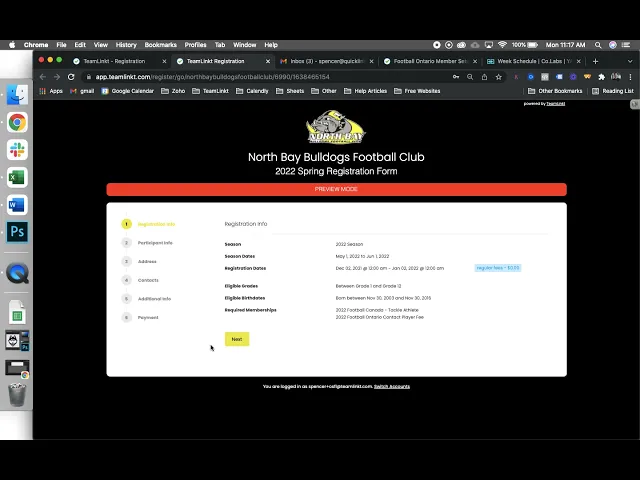Expand the Other bookmarks folder
The image size is (640, 480).
pos(324,91)
